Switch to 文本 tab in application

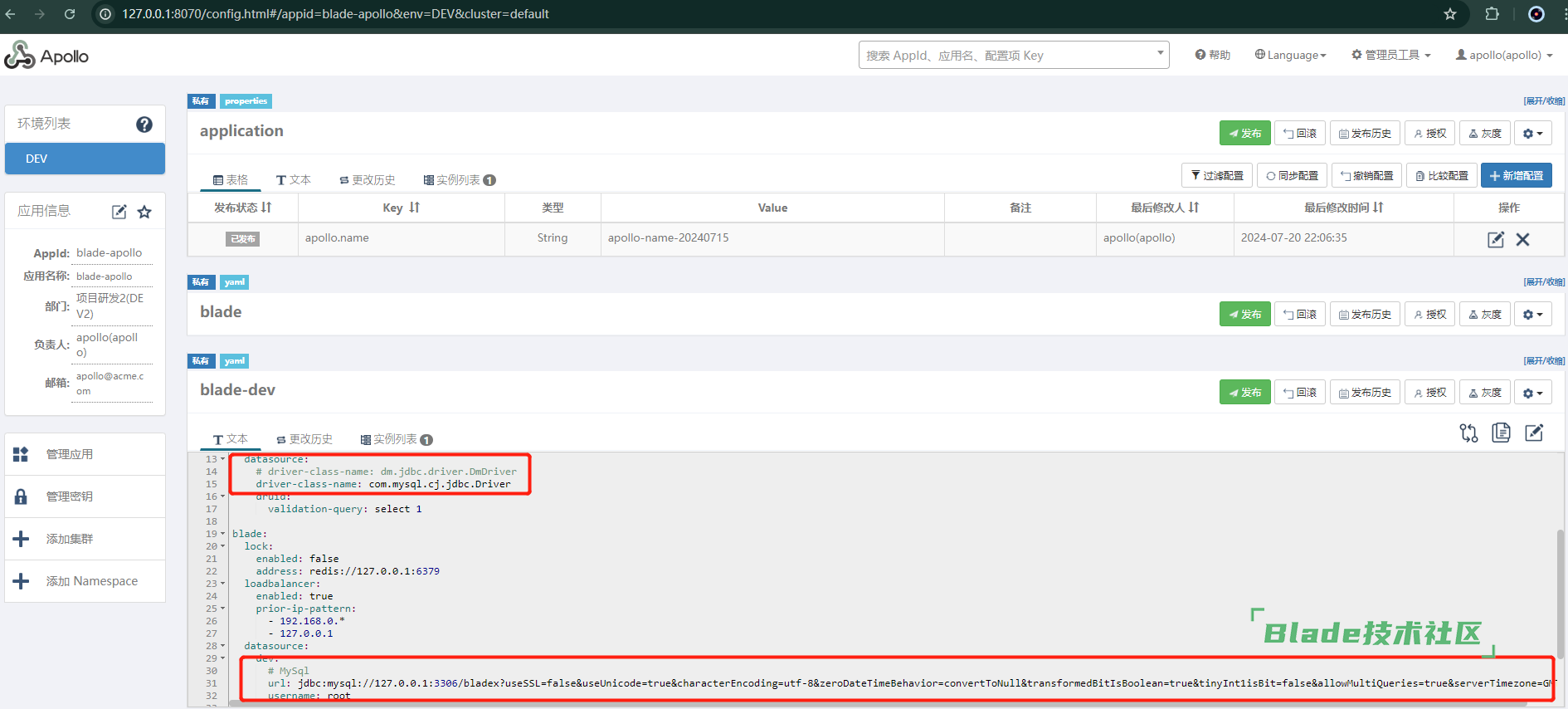pyautogui.click(x=294, y=179)
